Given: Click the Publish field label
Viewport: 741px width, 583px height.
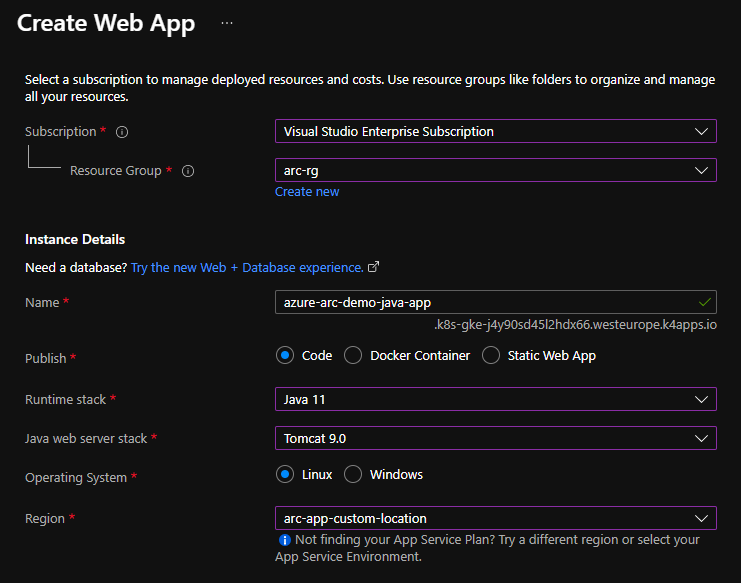Looking at the screenshot, I should pyautogui.click(x=46, y=359).
